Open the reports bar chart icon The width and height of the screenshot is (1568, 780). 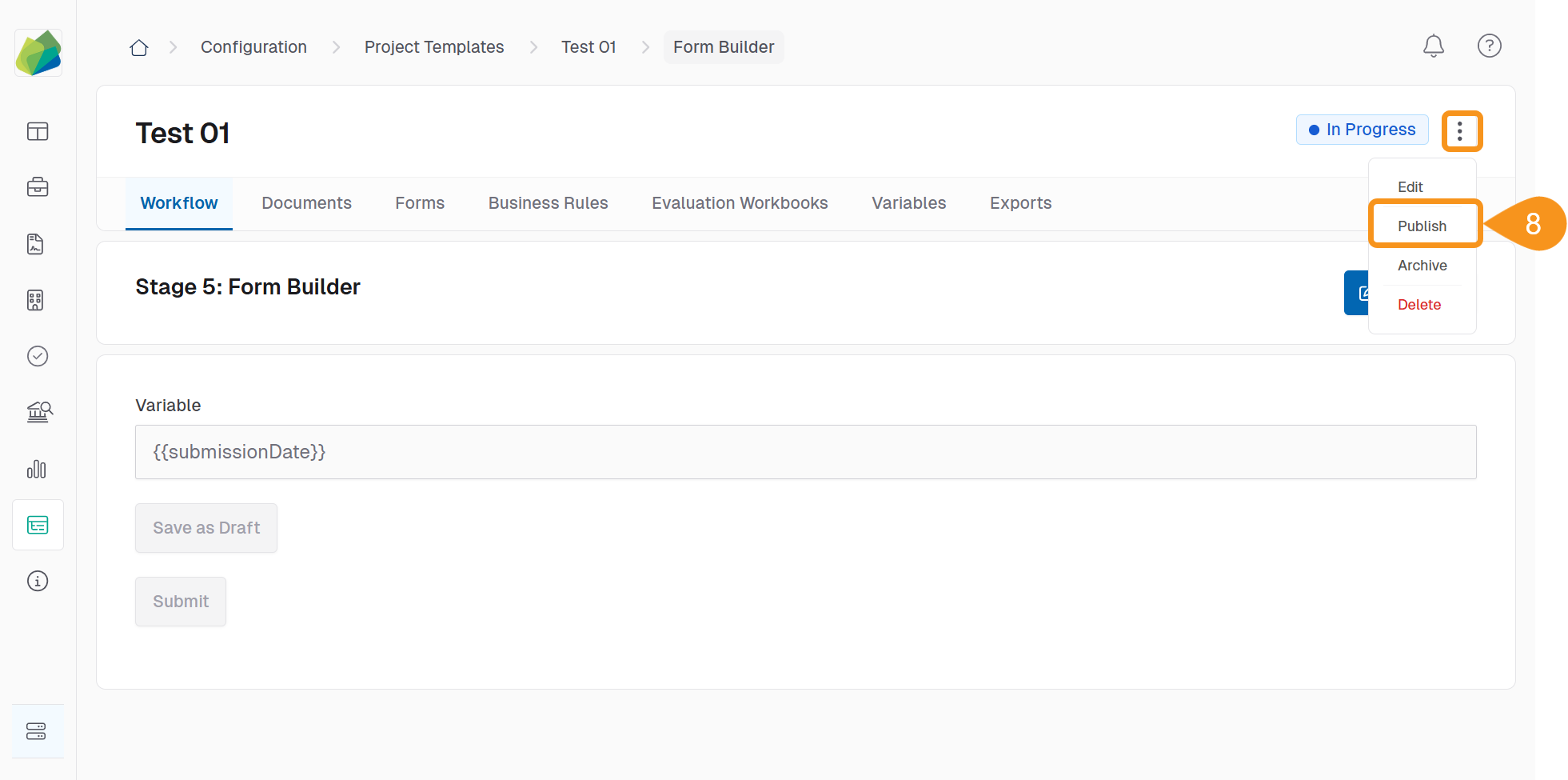point(37,470)
